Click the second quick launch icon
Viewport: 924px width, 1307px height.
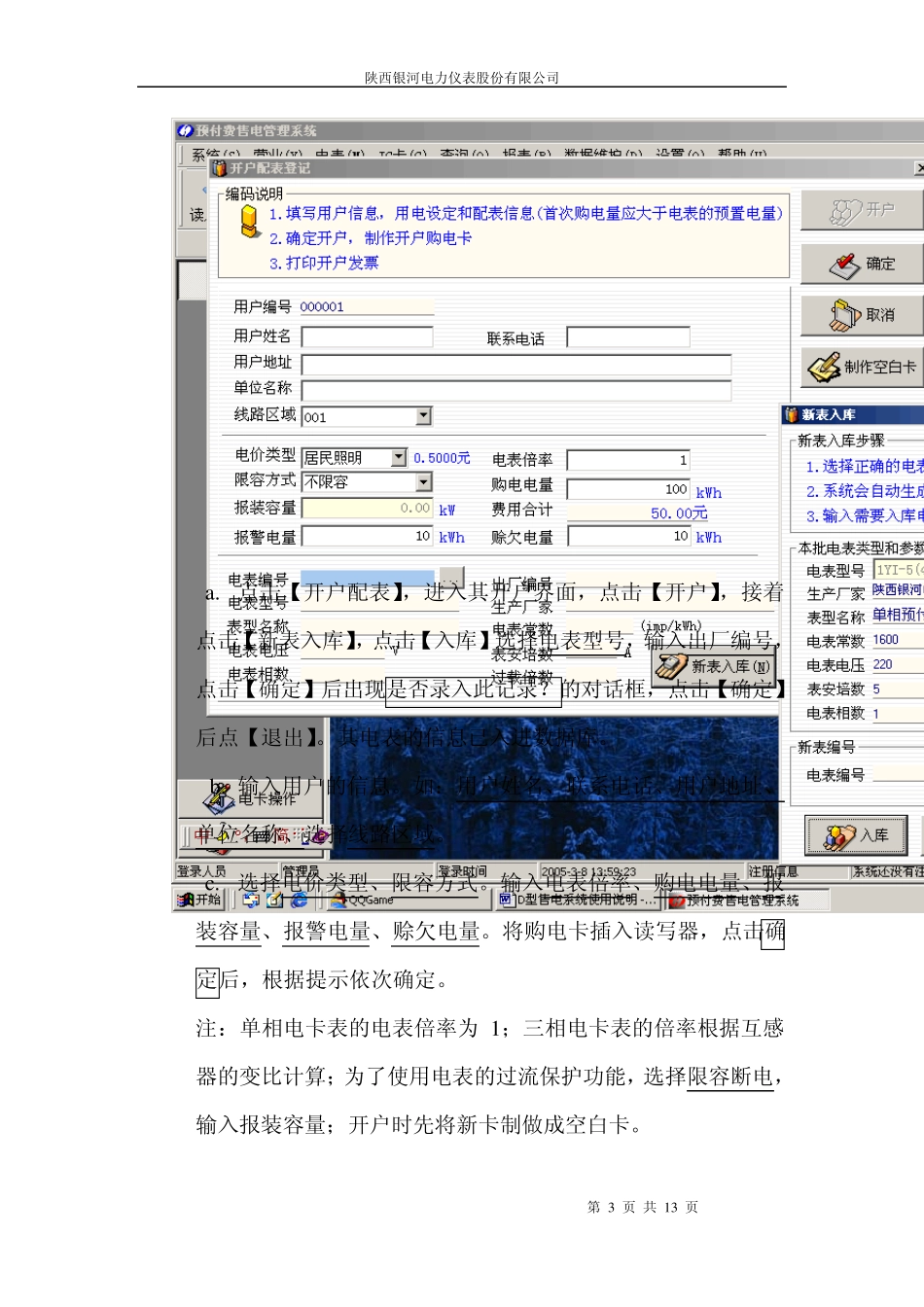pos(275,901)
